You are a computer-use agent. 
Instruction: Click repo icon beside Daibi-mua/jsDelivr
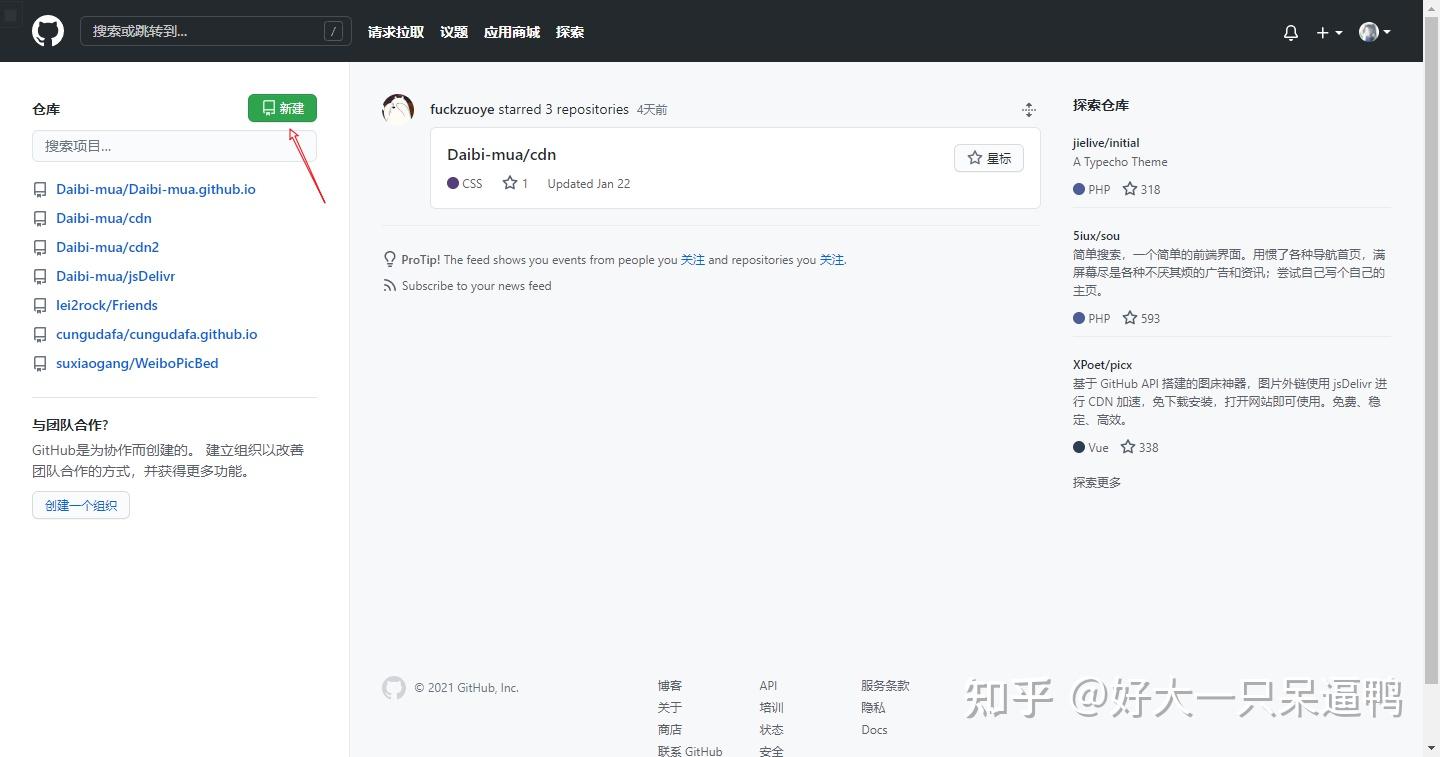(40, 276)
